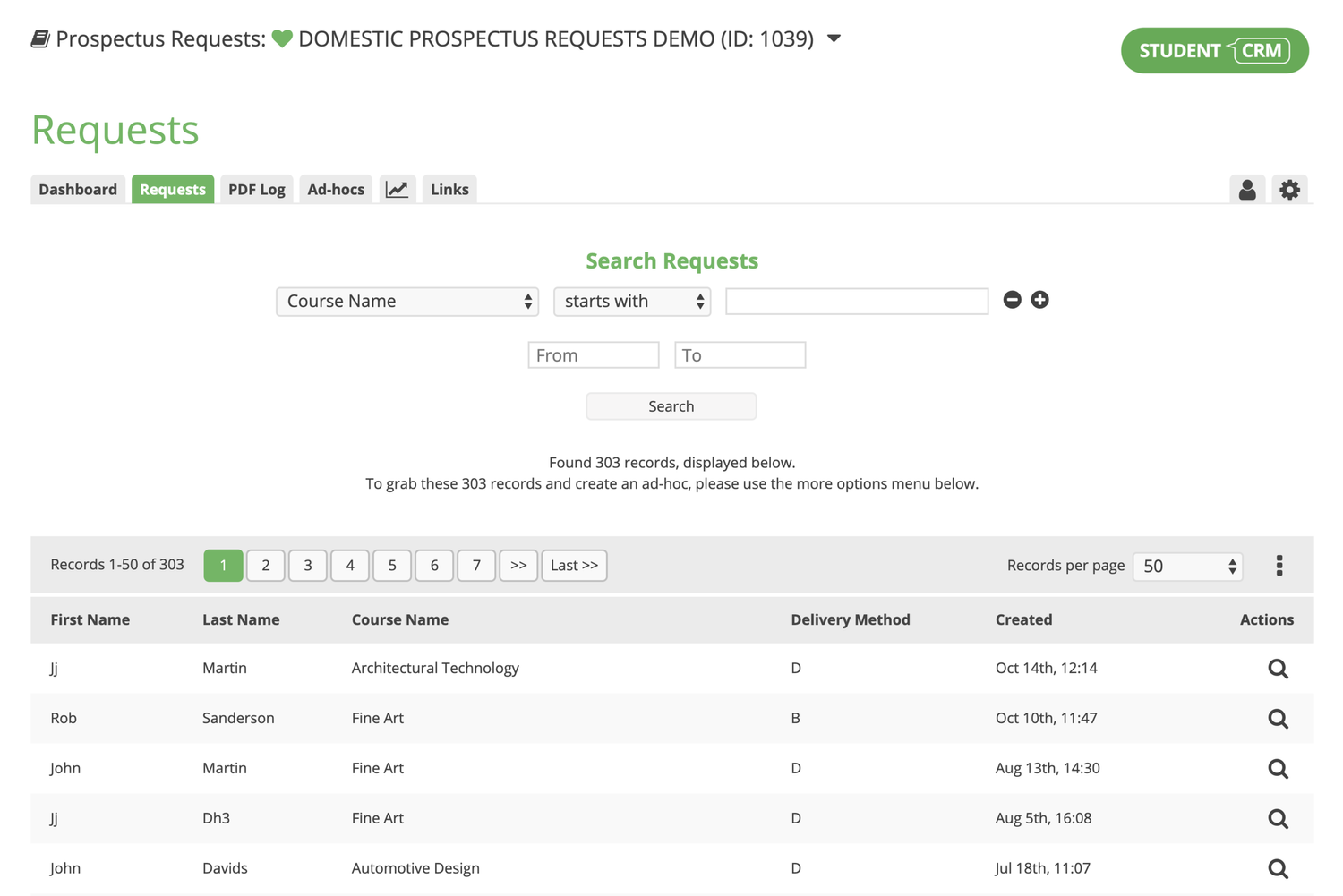Click the green heart icon in the title
Viewport: 1343px width, 896px height.
(x=281, y=38)
